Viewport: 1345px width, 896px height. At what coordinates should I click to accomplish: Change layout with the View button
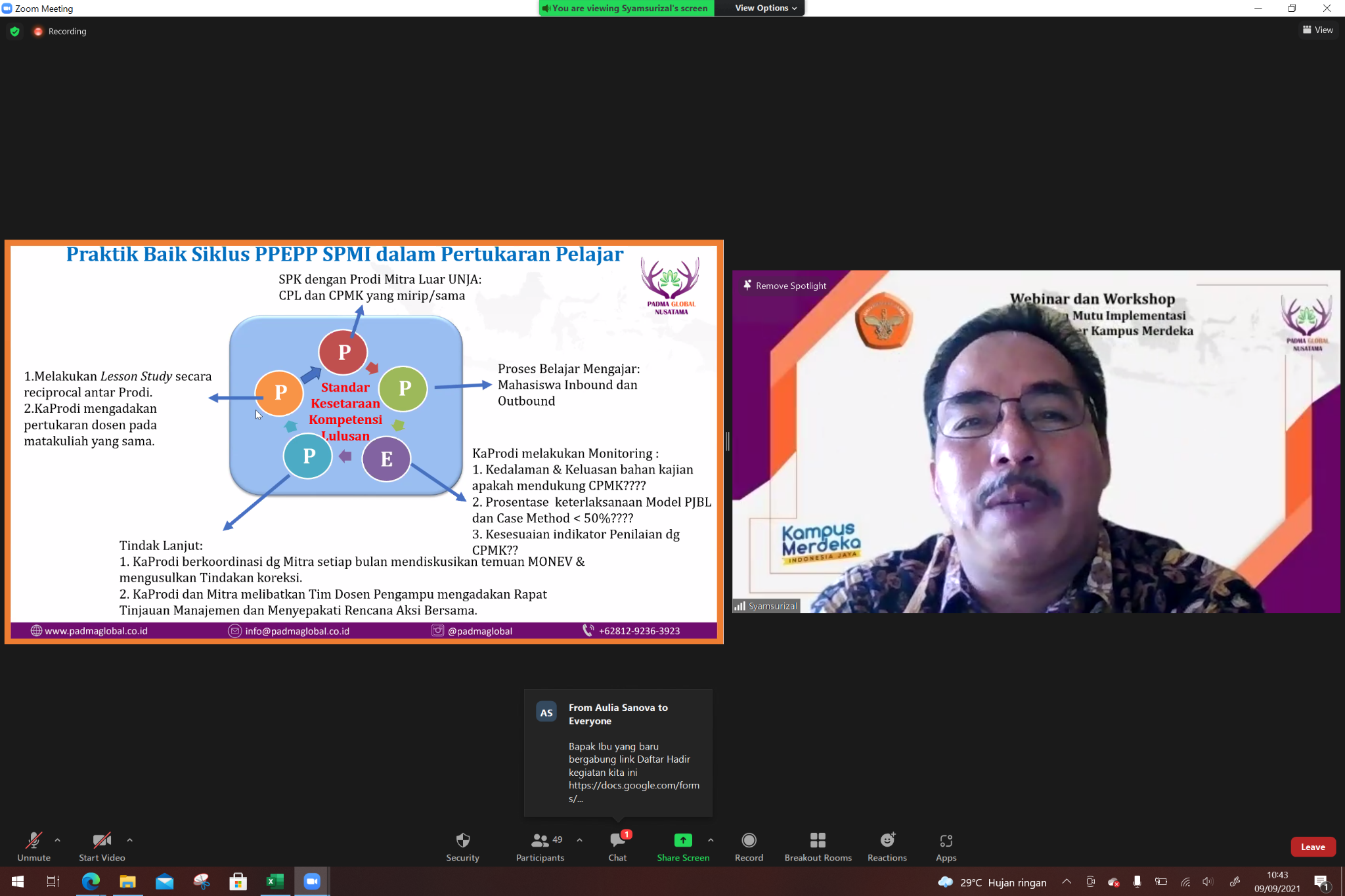1317,30
